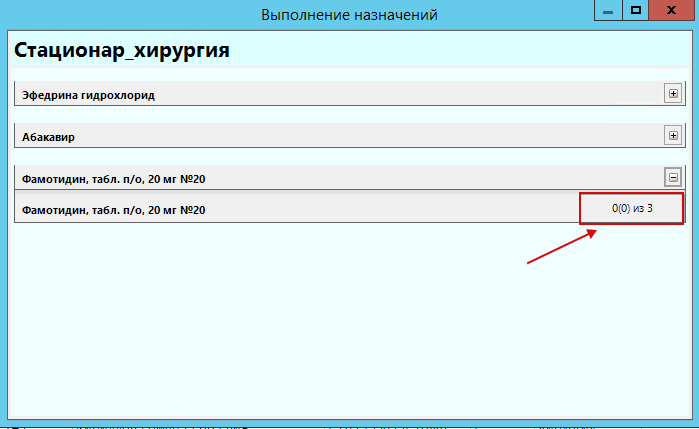Select the Эфедрина гидрохлорид label

tap(88, 95)
